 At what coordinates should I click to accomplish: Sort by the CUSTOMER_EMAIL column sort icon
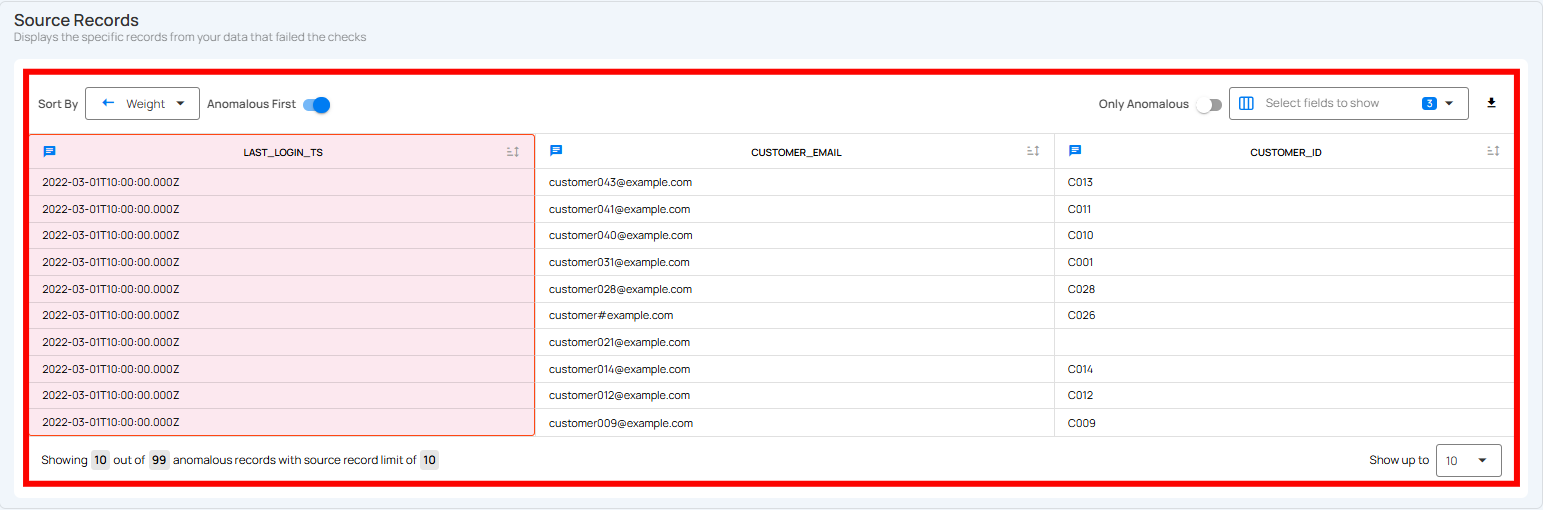(x=1033, y=152)
